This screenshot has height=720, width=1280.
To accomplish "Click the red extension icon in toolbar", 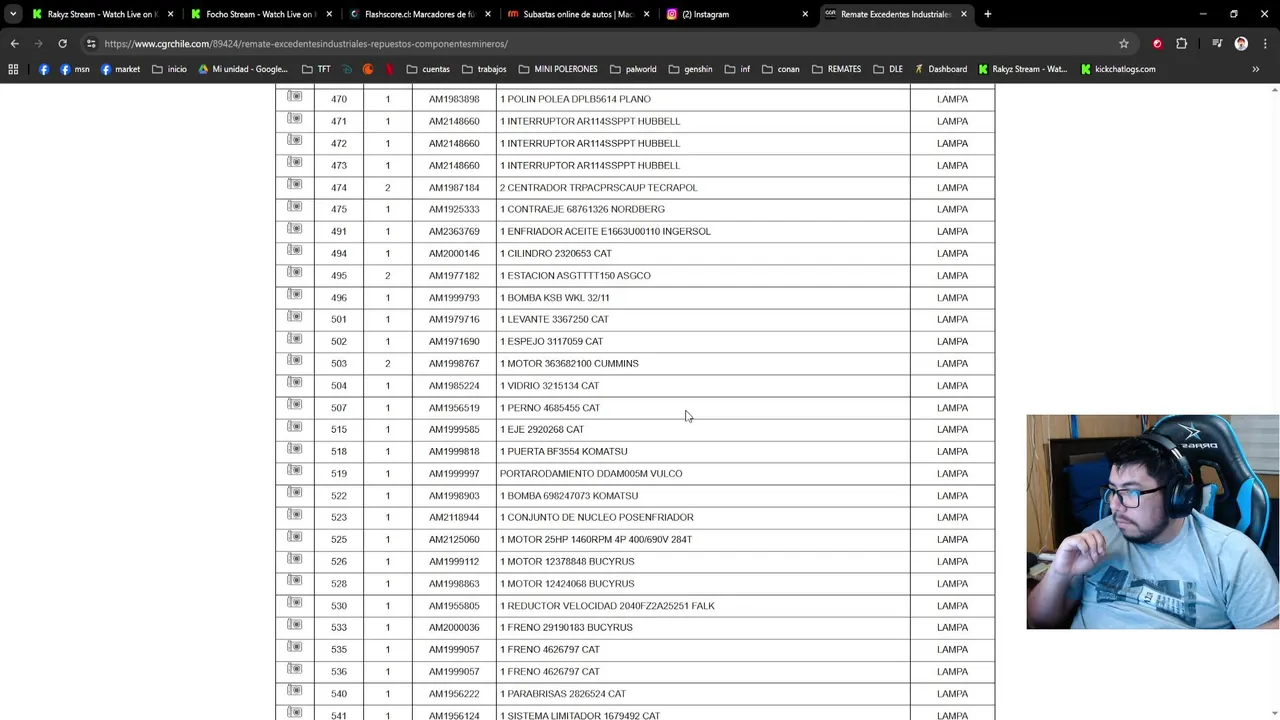I will [x=1157, y=44].
